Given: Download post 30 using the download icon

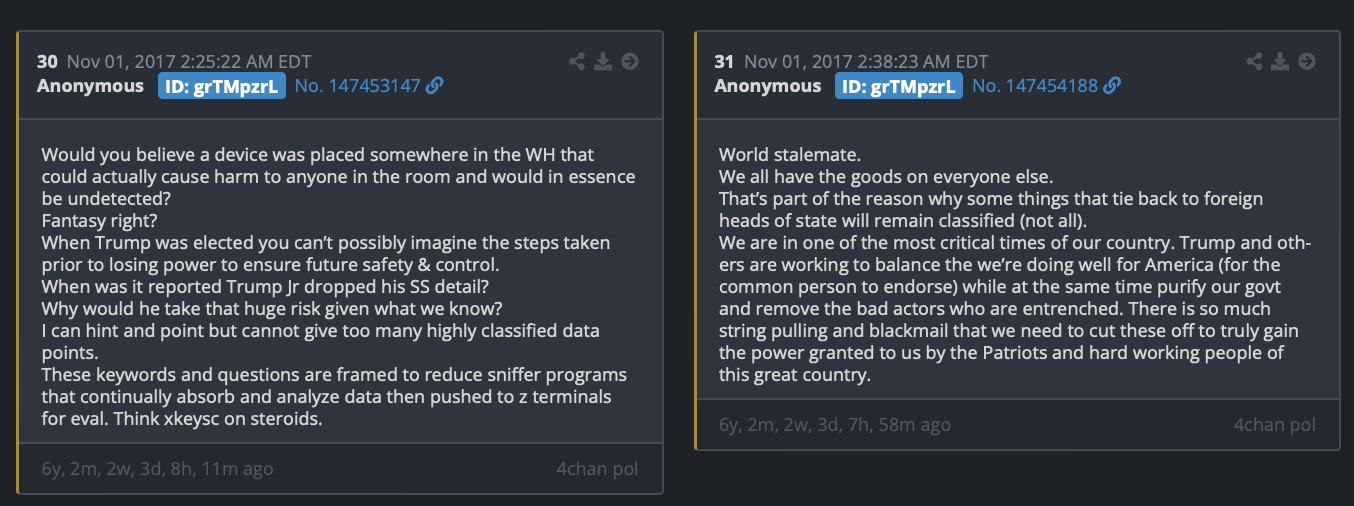Looking at the screenshot, I should (x=603, y=62).
